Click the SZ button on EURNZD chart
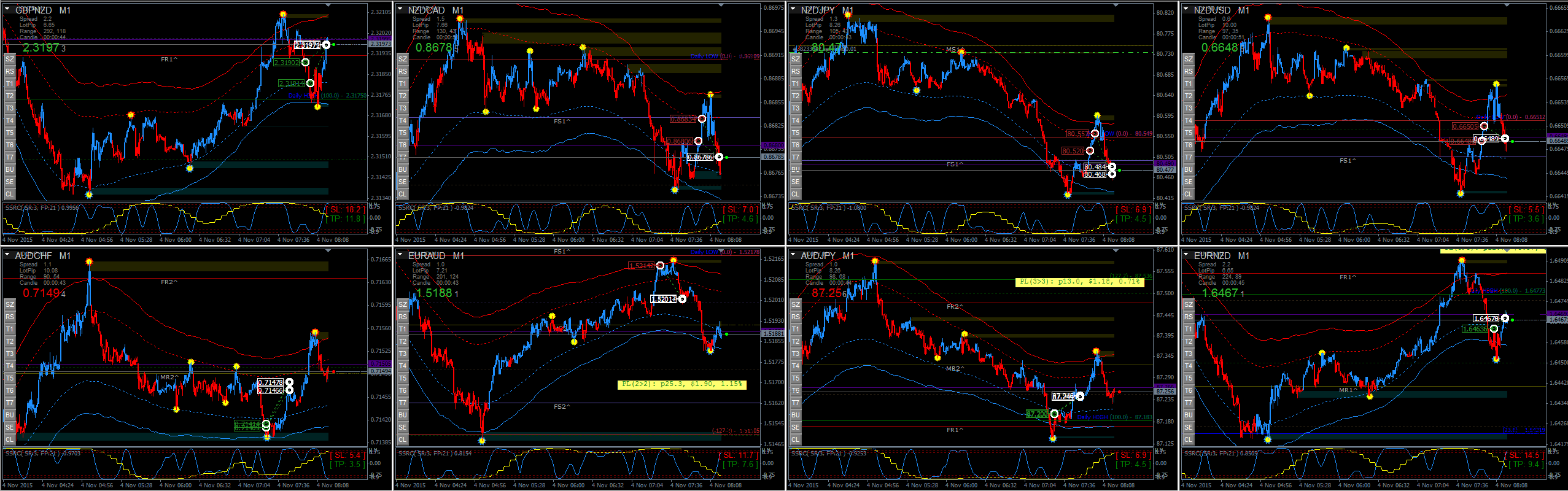The width and height of the screenshot is (1568, 491). click(x=1188, y=304)
